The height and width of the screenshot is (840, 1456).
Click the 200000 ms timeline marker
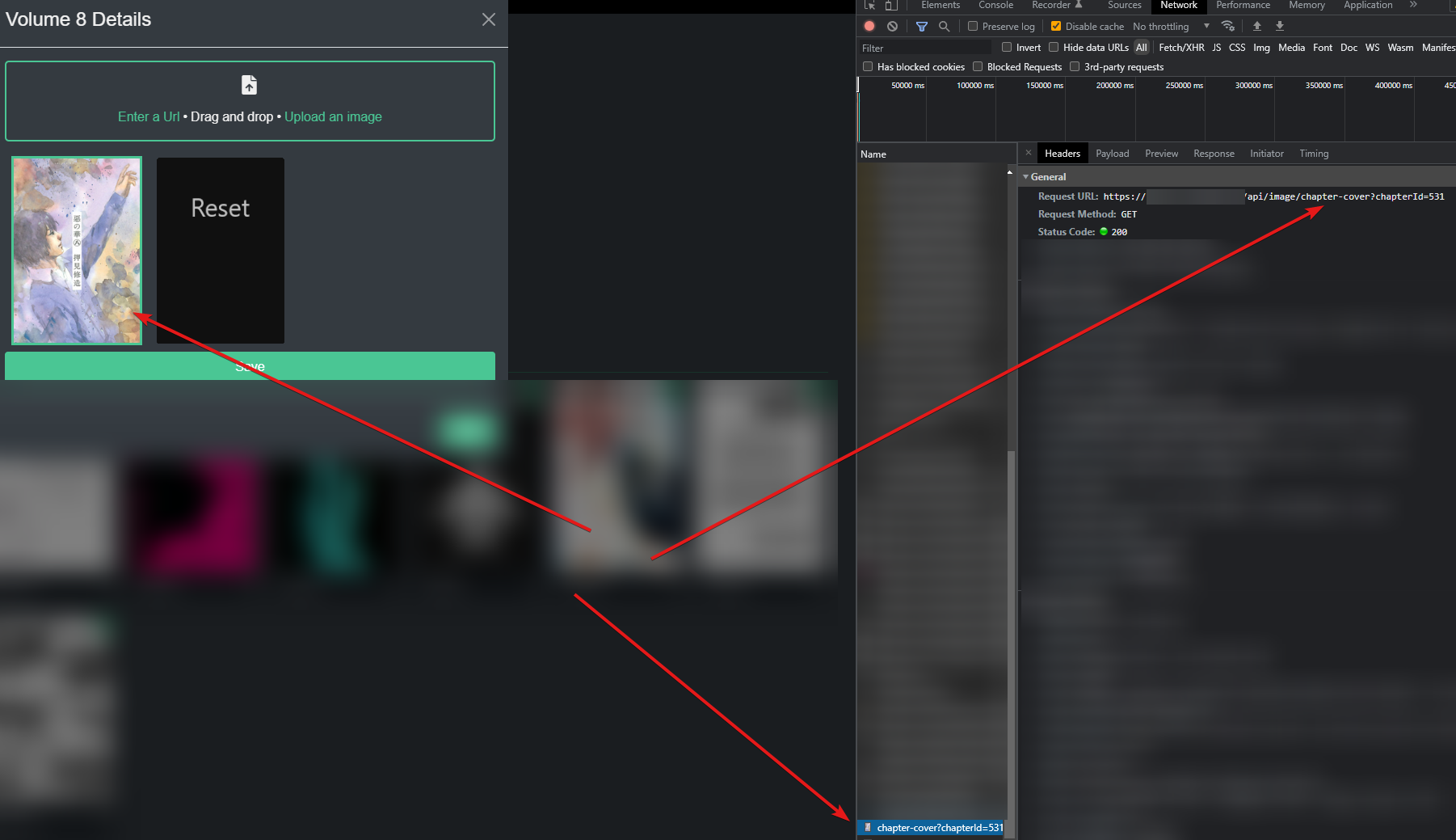(x=1114, y=86)
